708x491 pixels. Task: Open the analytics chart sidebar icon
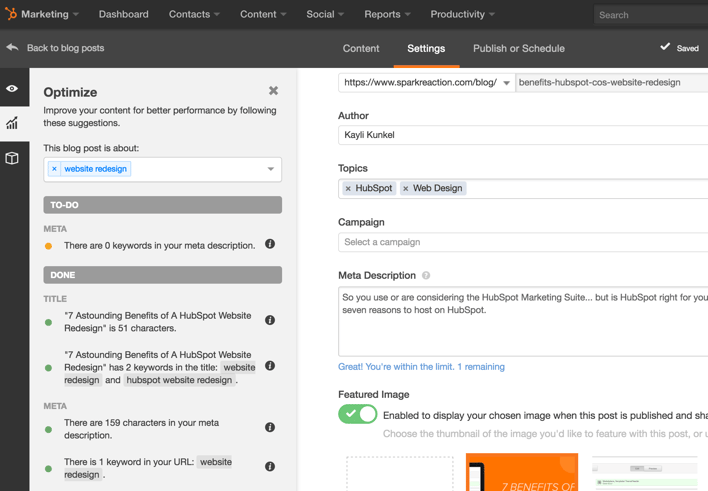[x=13, y=124]
